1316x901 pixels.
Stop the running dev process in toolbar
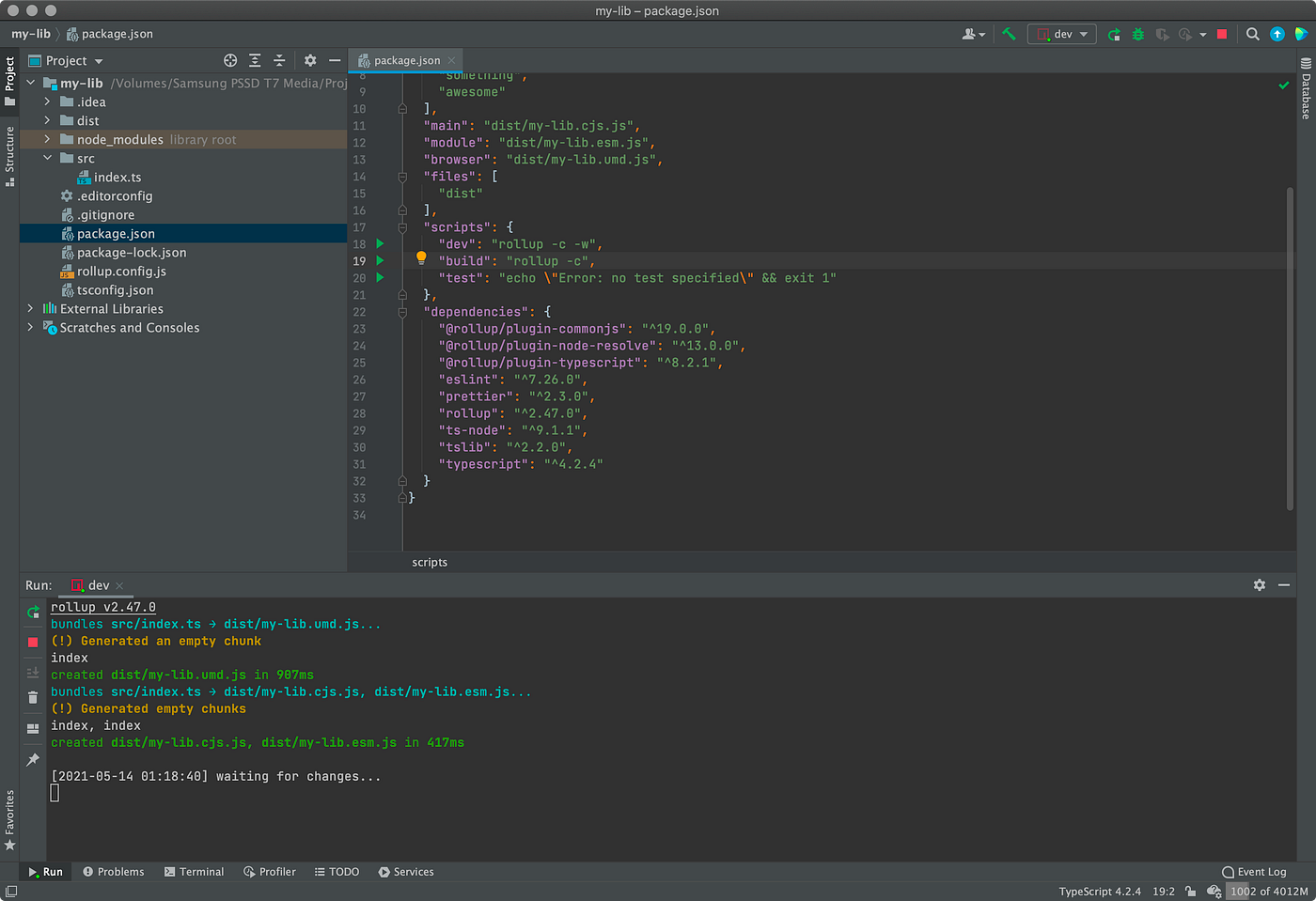(x=1222, y=34)
